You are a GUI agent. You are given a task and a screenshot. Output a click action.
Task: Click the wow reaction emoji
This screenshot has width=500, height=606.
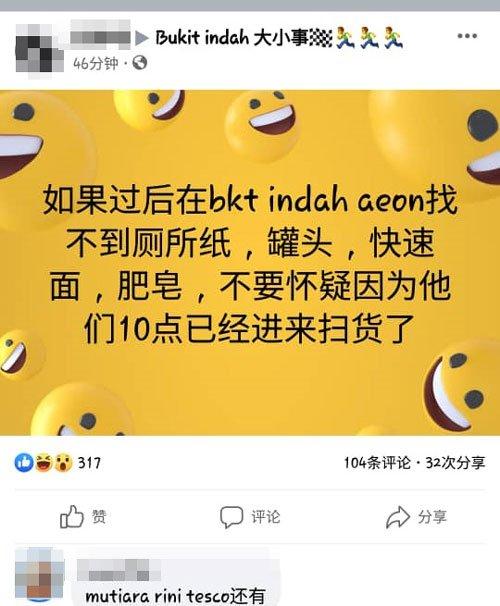tap(63, 462)
